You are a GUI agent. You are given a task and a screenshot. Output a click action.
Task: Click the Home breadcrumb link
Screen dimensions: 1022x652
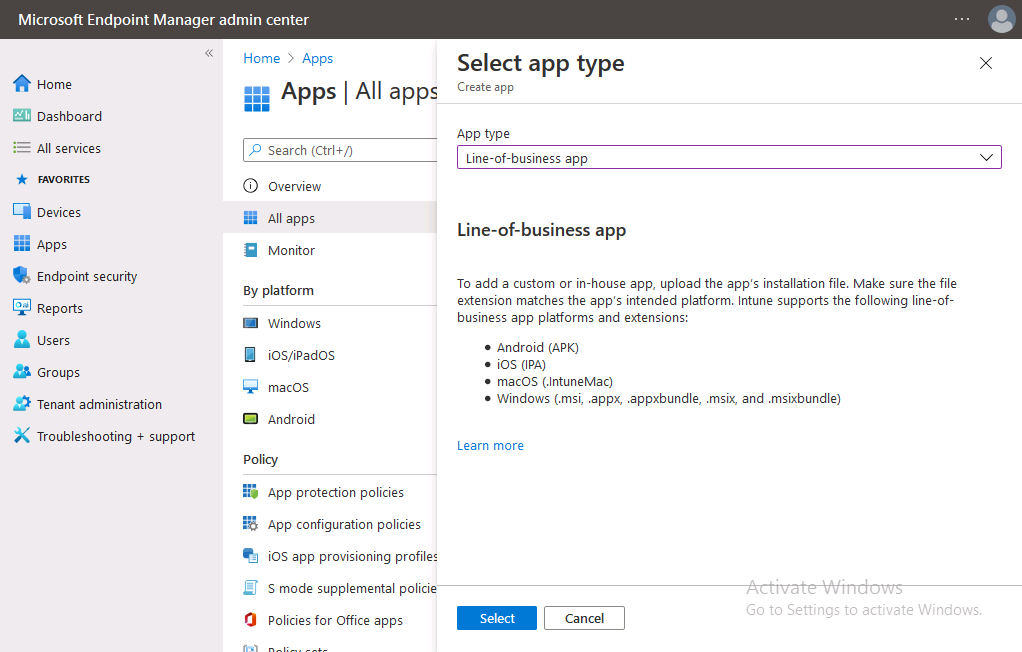[x=261, y=58]
